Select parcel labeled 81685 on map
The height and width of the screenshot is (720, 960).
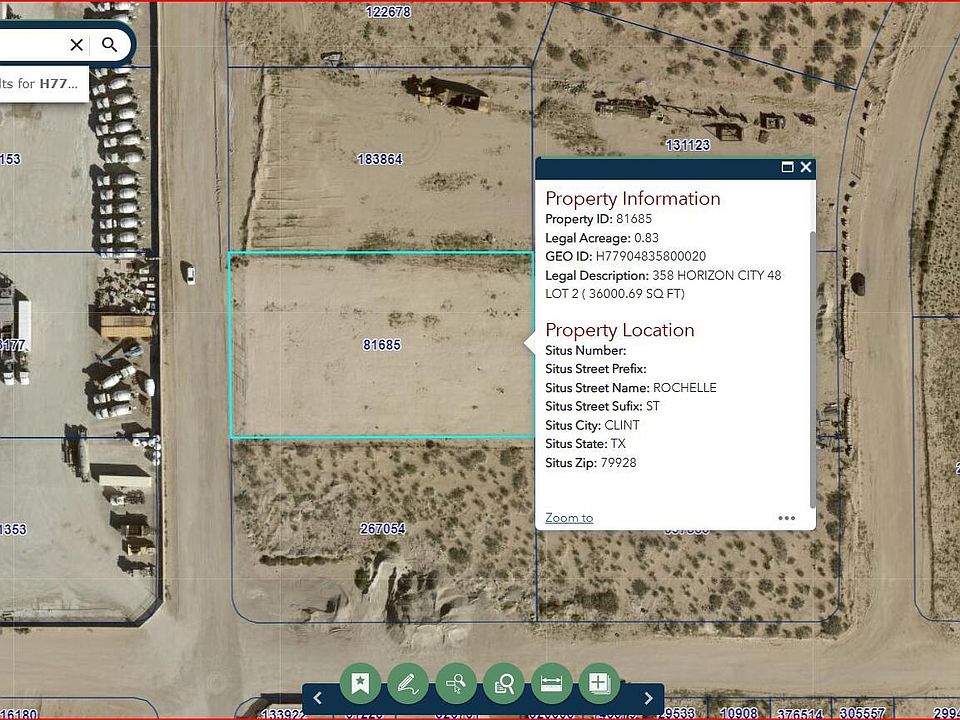[x=382, y=345]
